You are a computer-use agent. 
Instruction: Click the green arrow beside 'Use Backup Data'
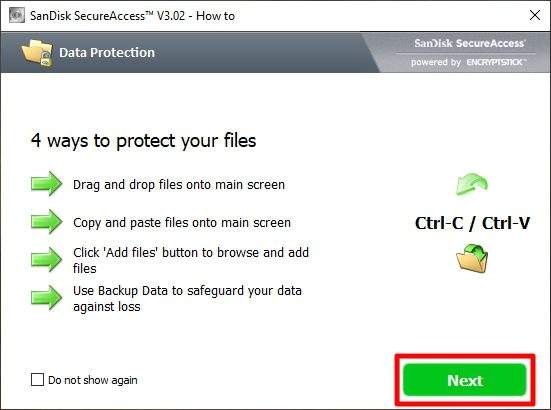(46, 298)
